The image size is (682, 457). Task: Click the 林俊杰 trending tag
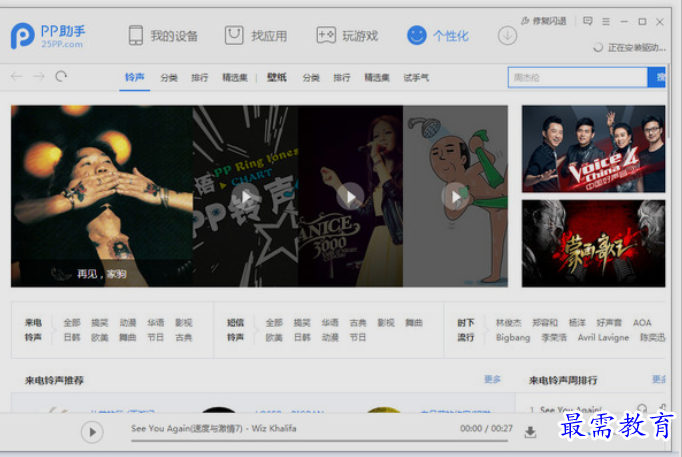coord(508,323)
